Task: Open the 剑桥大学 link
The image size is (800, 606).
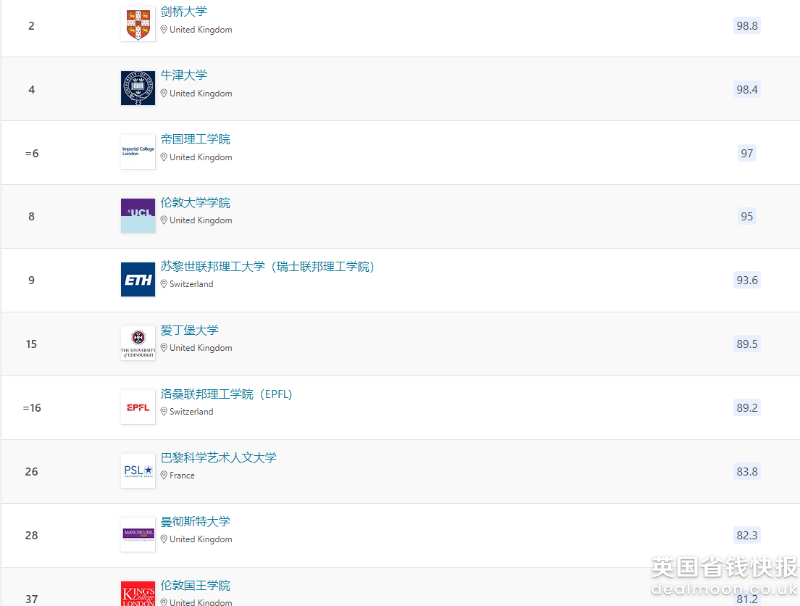Action: 184,12
